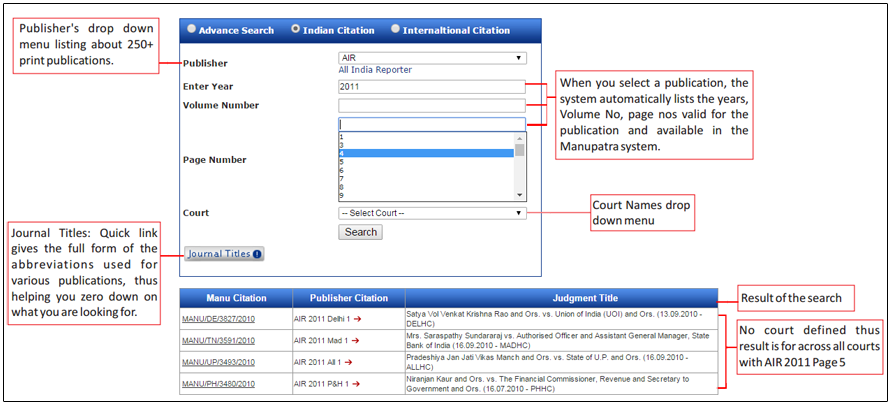Click the Publisher Citation column header
The height and width of the screenshot is (404, 890).
pos(349,298)
